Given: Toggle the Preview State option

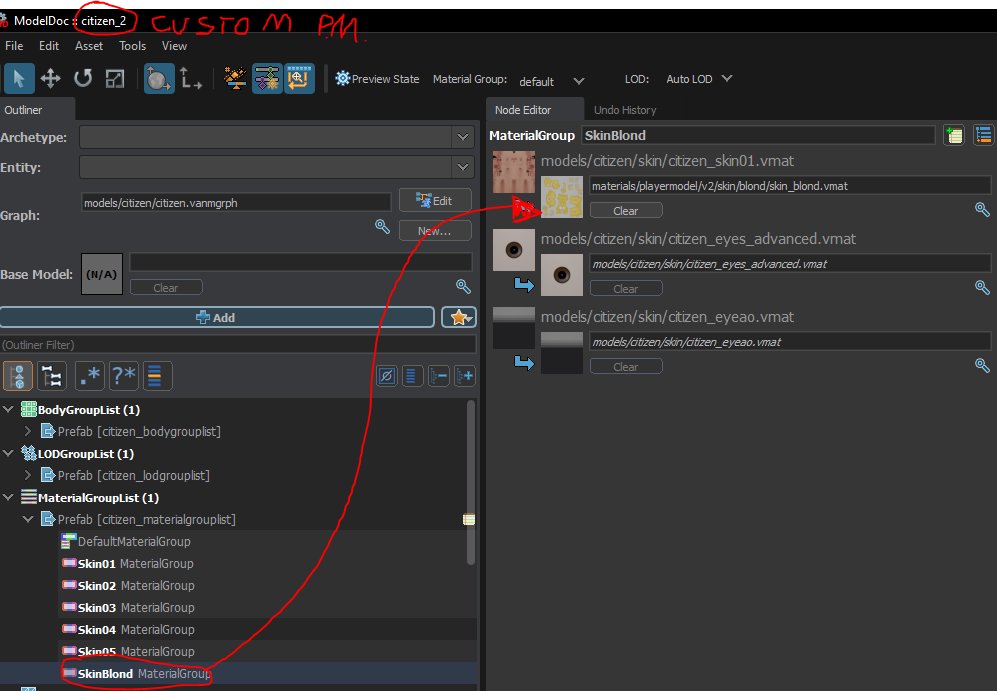Looking at the screenshot, I should tap(377, 78).
